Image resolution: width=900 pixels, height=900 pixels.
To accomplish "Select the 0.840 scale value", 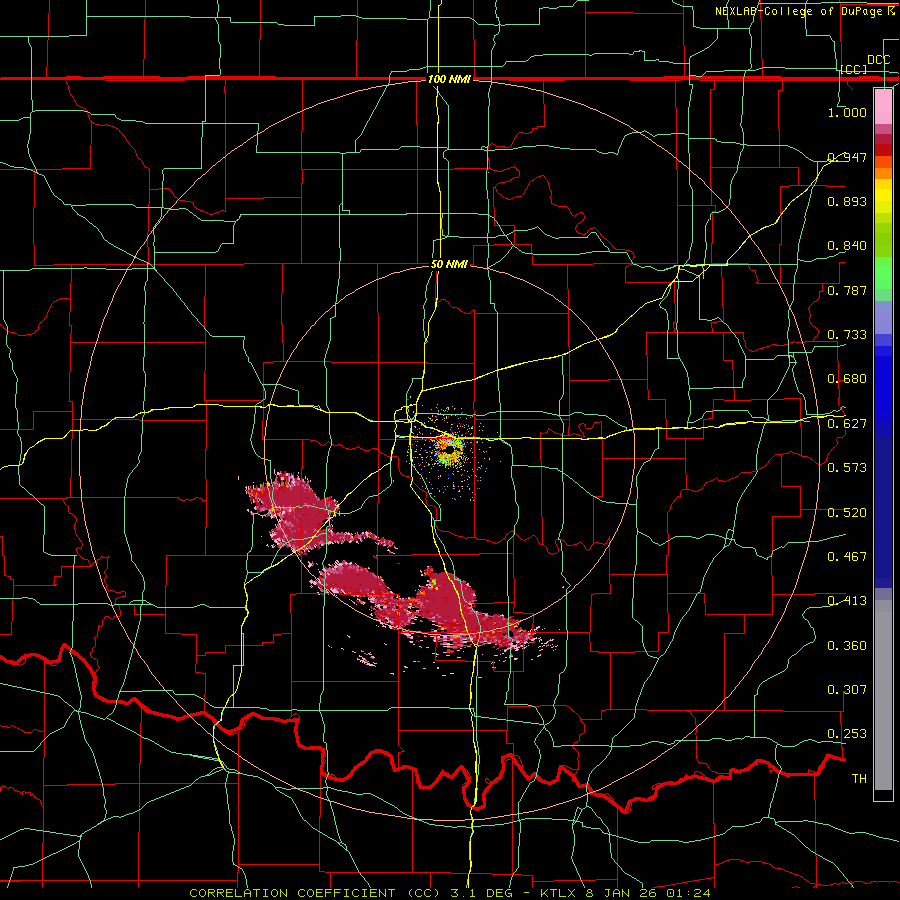I will [x=847, y=246].
